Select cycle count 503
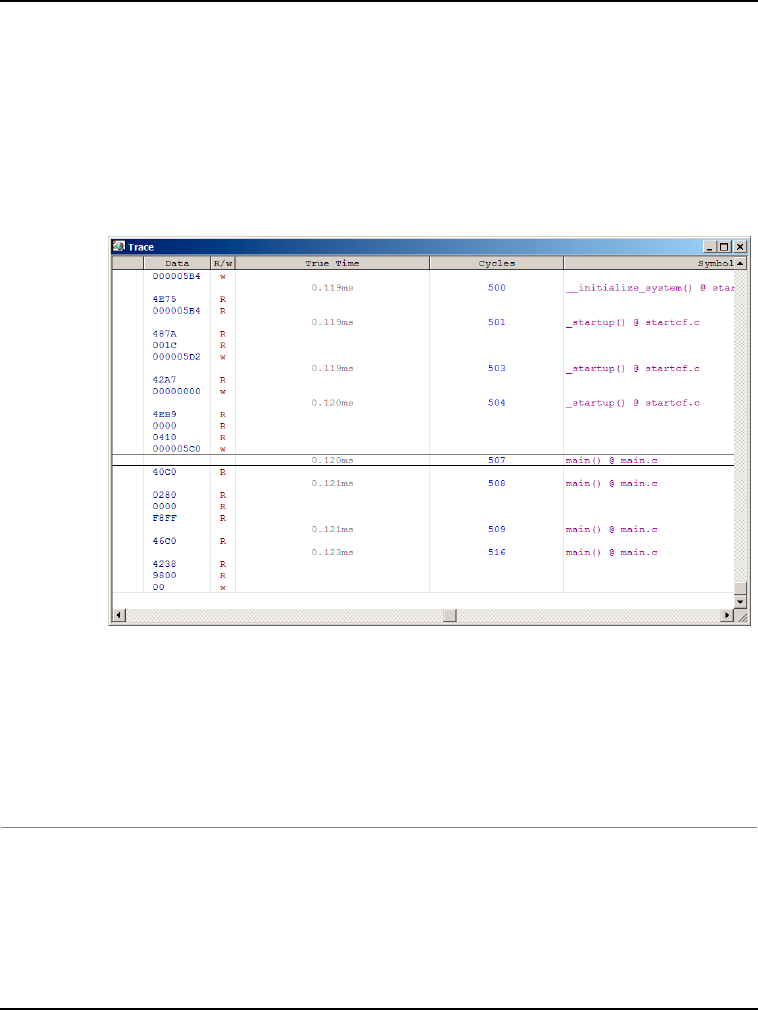 [497, 368]
